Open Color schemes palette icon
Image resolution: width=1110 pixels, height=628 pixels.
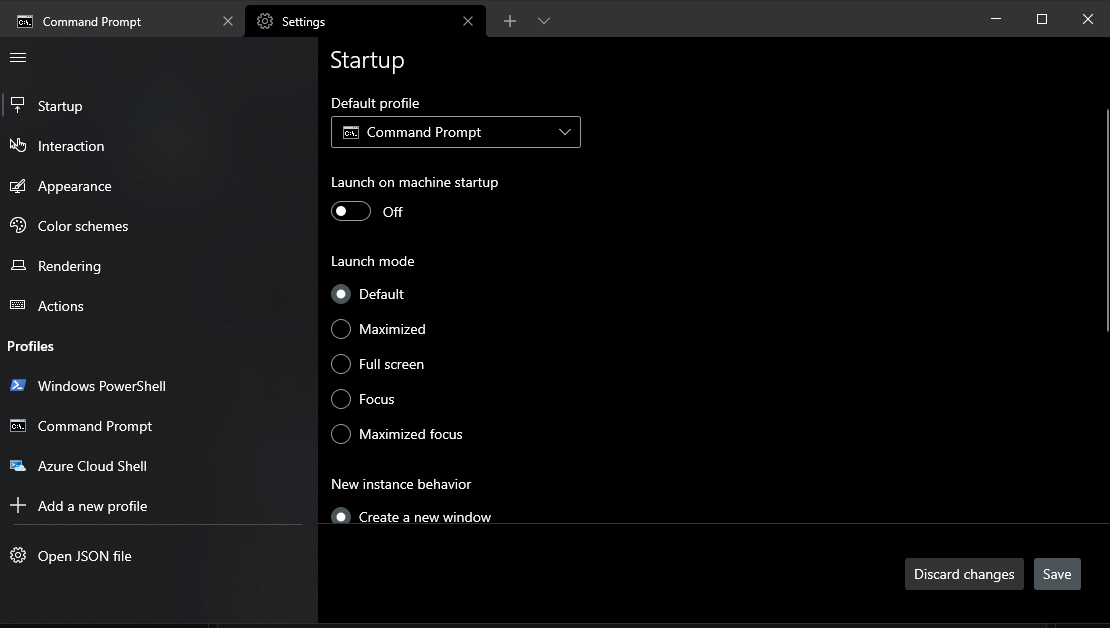point(17,225)
